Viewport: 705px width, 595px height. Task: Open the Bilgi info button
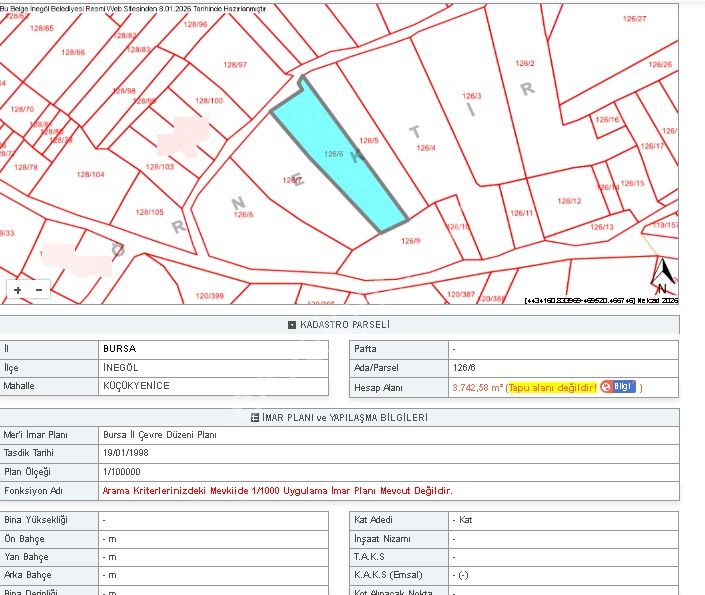pos(617,387)
